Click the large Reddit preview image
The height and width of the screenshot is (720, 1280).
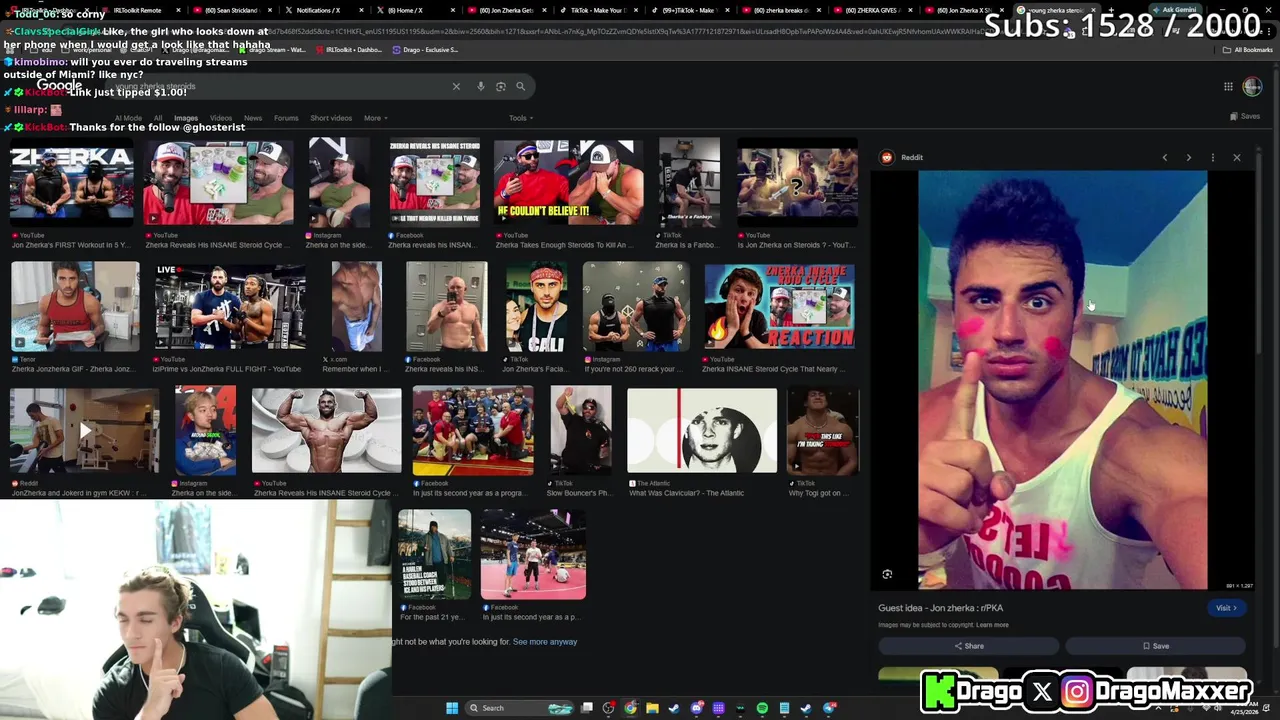(x=1062, y=380)
